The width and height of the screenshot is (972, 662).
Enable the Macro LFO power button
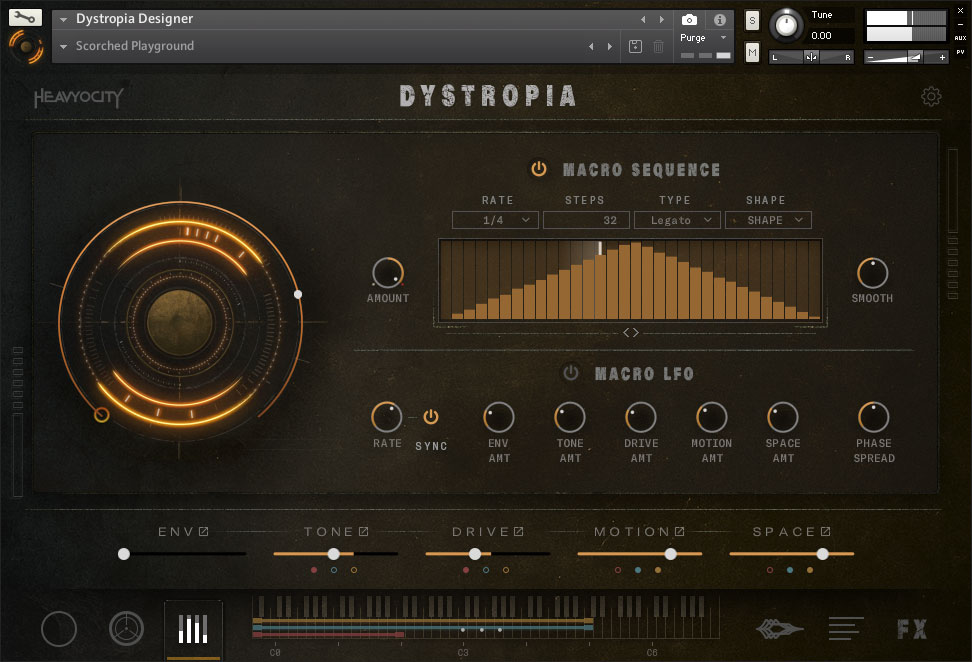tap(571, 373)
